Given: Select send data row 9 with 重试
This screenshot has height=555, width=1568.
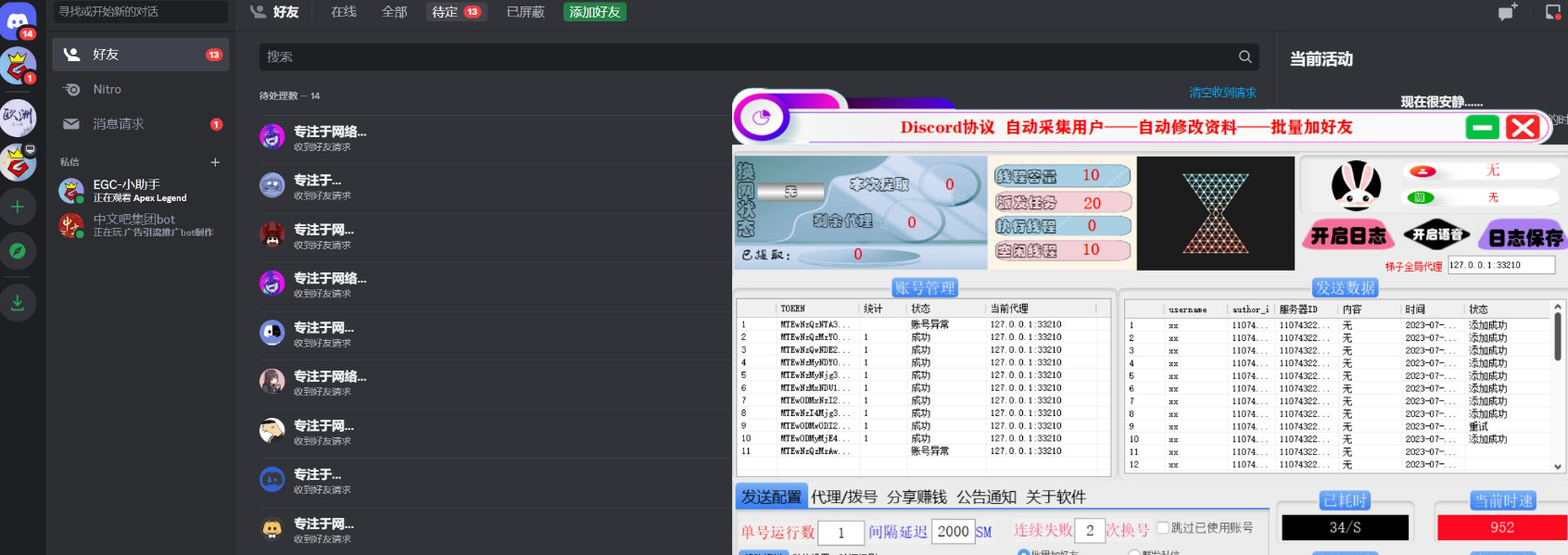Looking at the screenshot, I should 1338,427.
